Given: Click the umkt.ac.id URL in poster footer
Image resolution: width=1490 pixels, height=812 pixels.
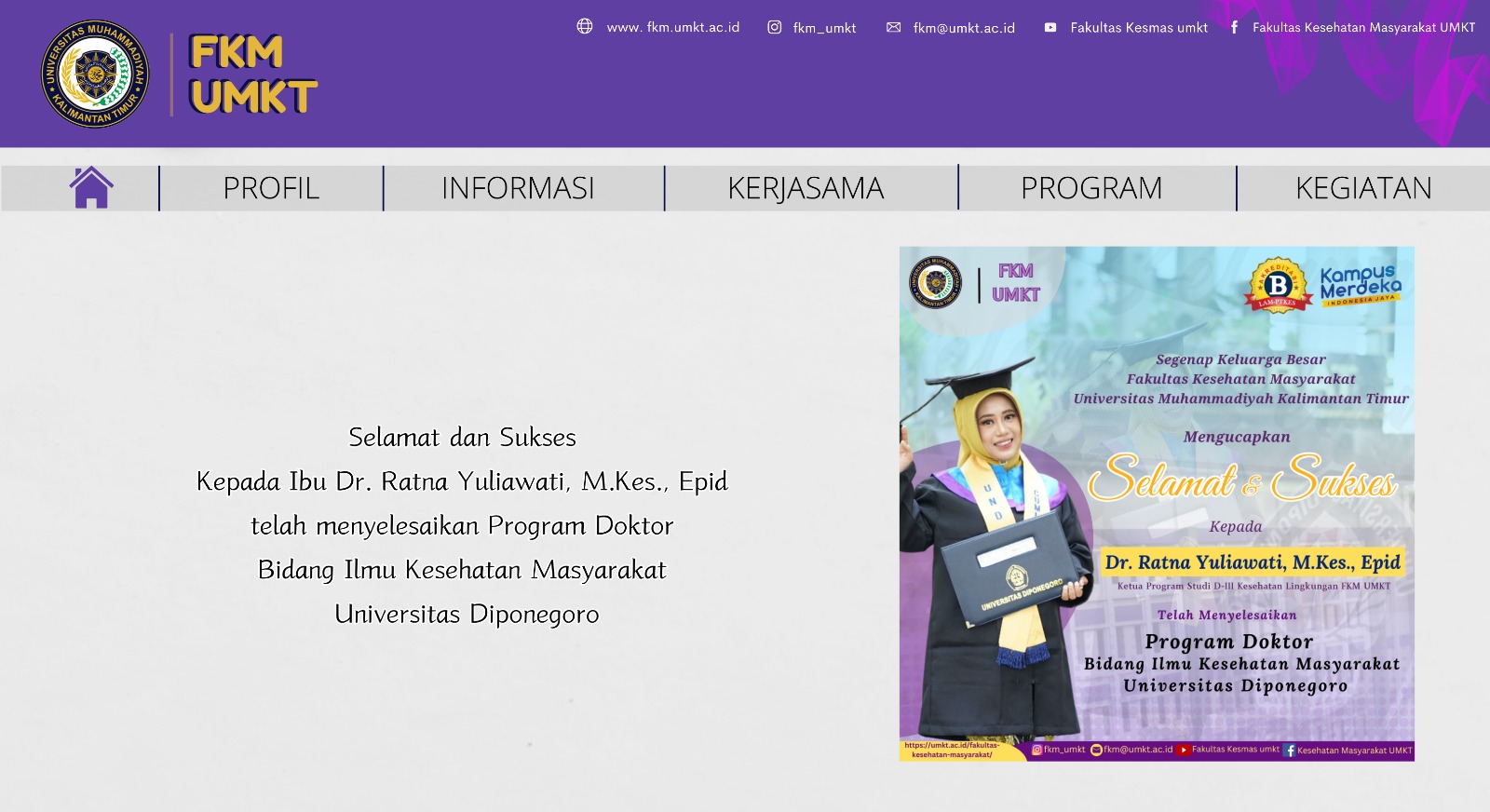Looking at the screenshot, I should (952, 750).
